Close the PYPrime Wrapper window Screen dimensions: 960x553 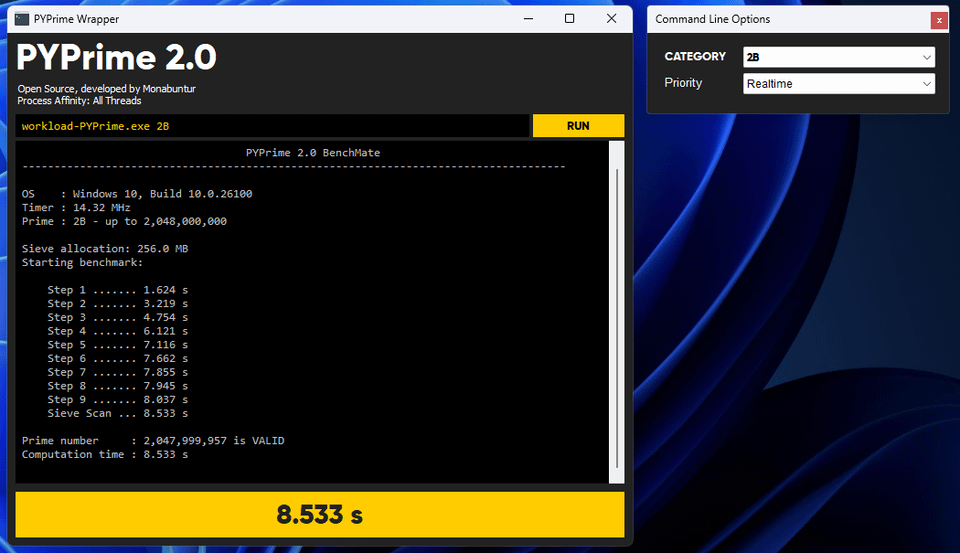pyautogui.click(x=611, y=19)
